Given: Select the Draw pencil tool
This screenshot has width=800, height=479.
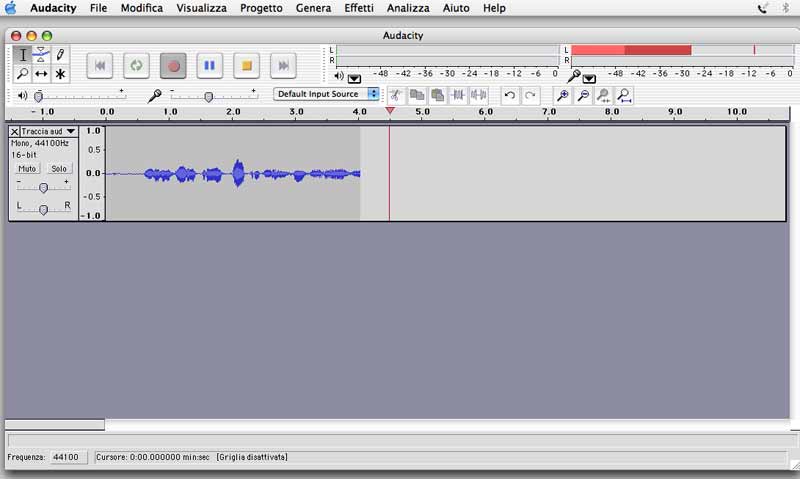Looking at the screenshot, I should click(x=60, y=55).
